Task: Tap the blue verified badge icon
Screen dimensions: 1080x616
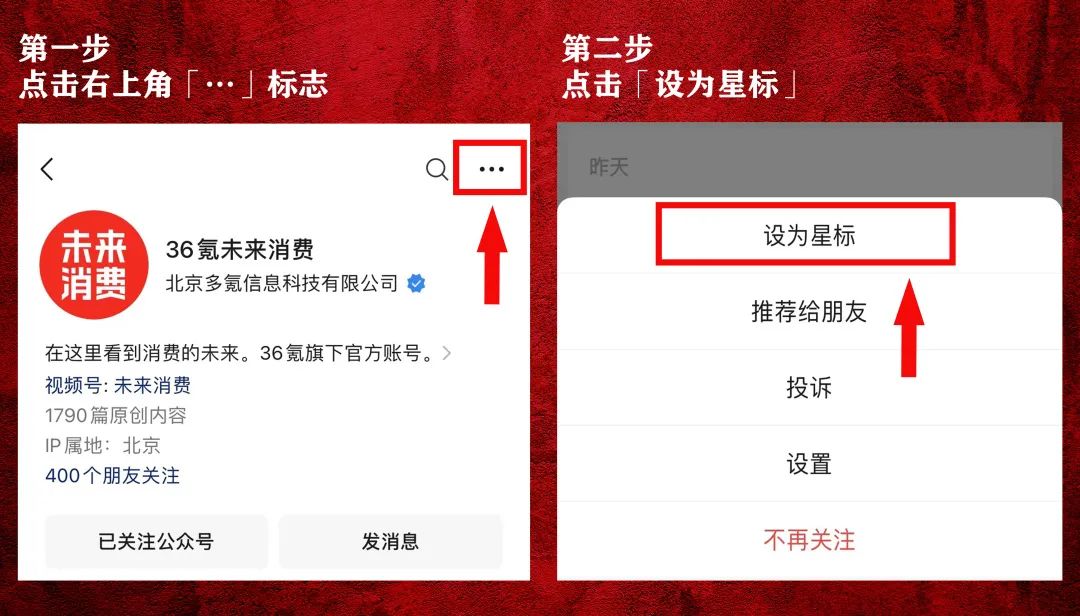Action: [x=416, y=283]
